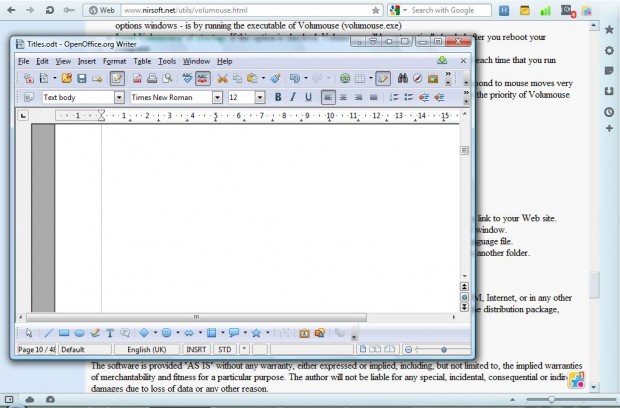The width and height of the screenshot is (620, 408).
Task: Select the Line drawing tool
Action: (49, 333)
